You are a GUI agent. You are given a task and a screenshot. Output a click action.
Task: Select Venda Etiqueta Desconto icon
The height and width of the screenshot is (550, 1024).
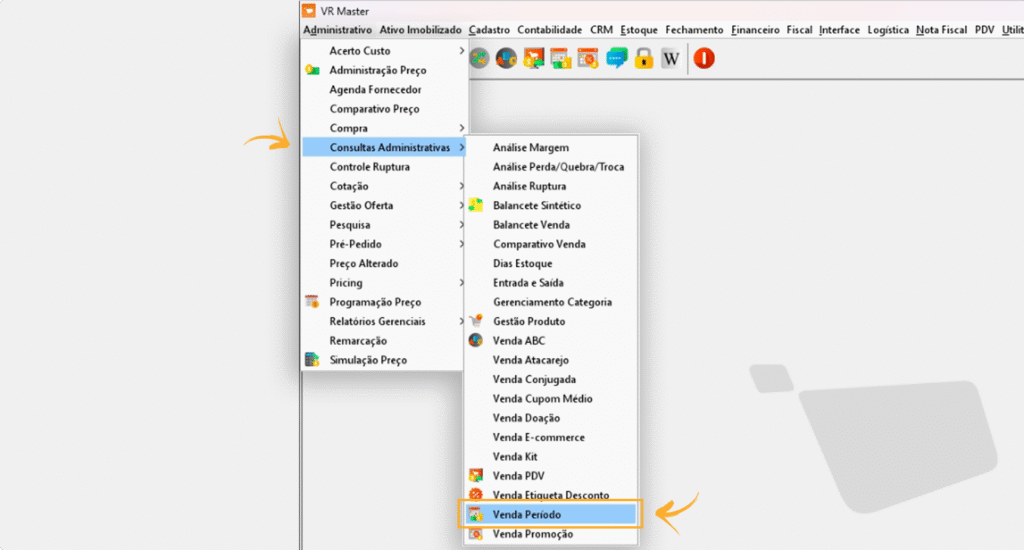[476, 494]
